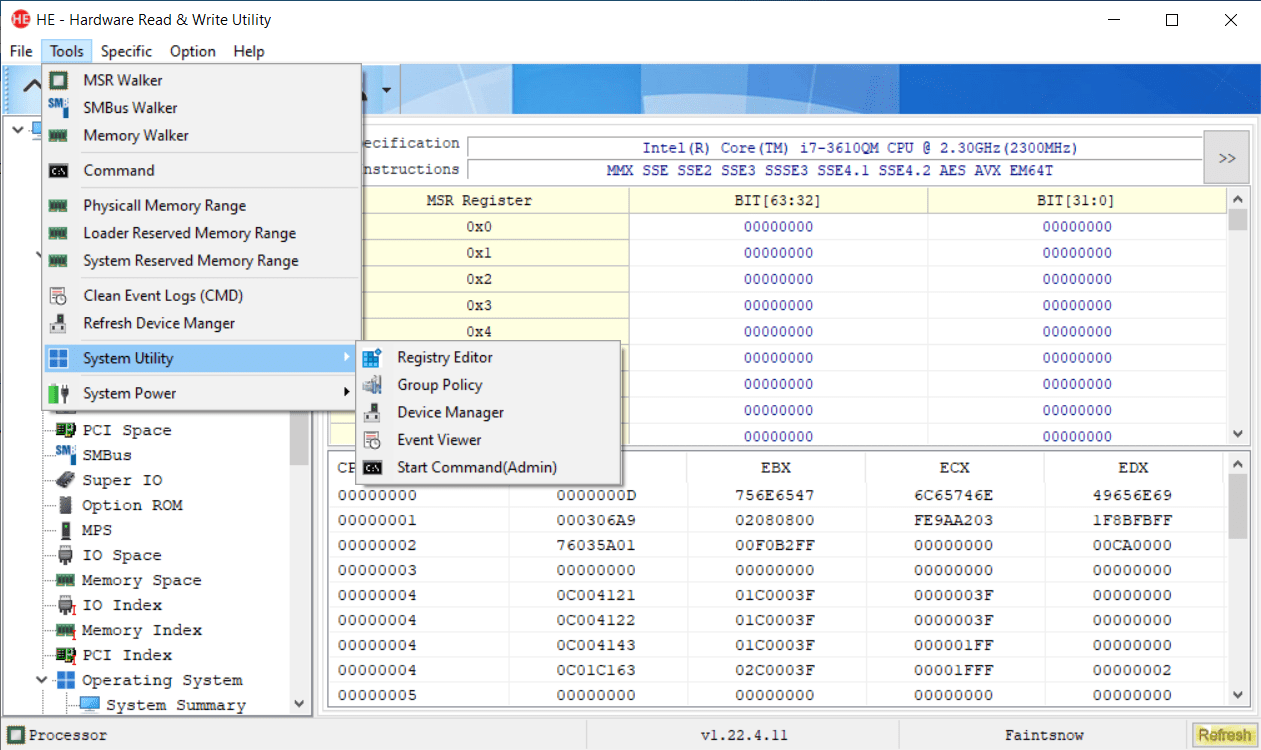Click MSR table scrollbar down arrow
The width and height of the screenshot is (1261, 750).
[1238, 434]
